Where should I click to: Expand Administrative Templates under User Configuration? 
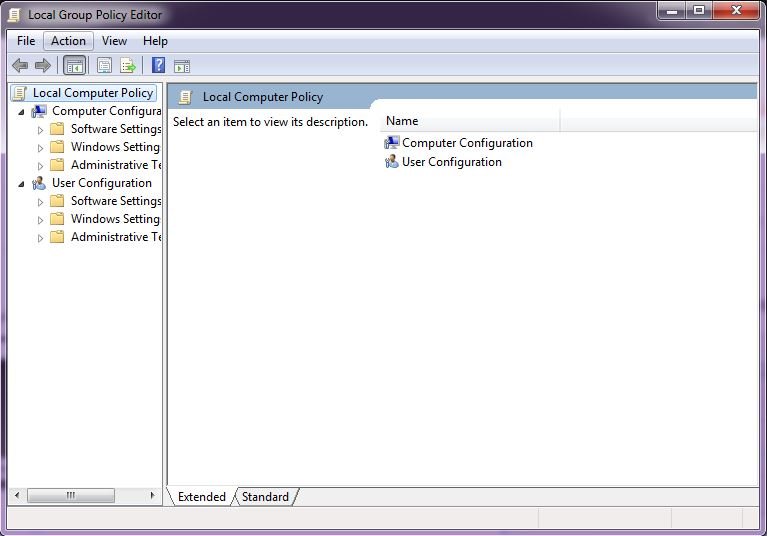pyautogui.click(x=40, y=238)
